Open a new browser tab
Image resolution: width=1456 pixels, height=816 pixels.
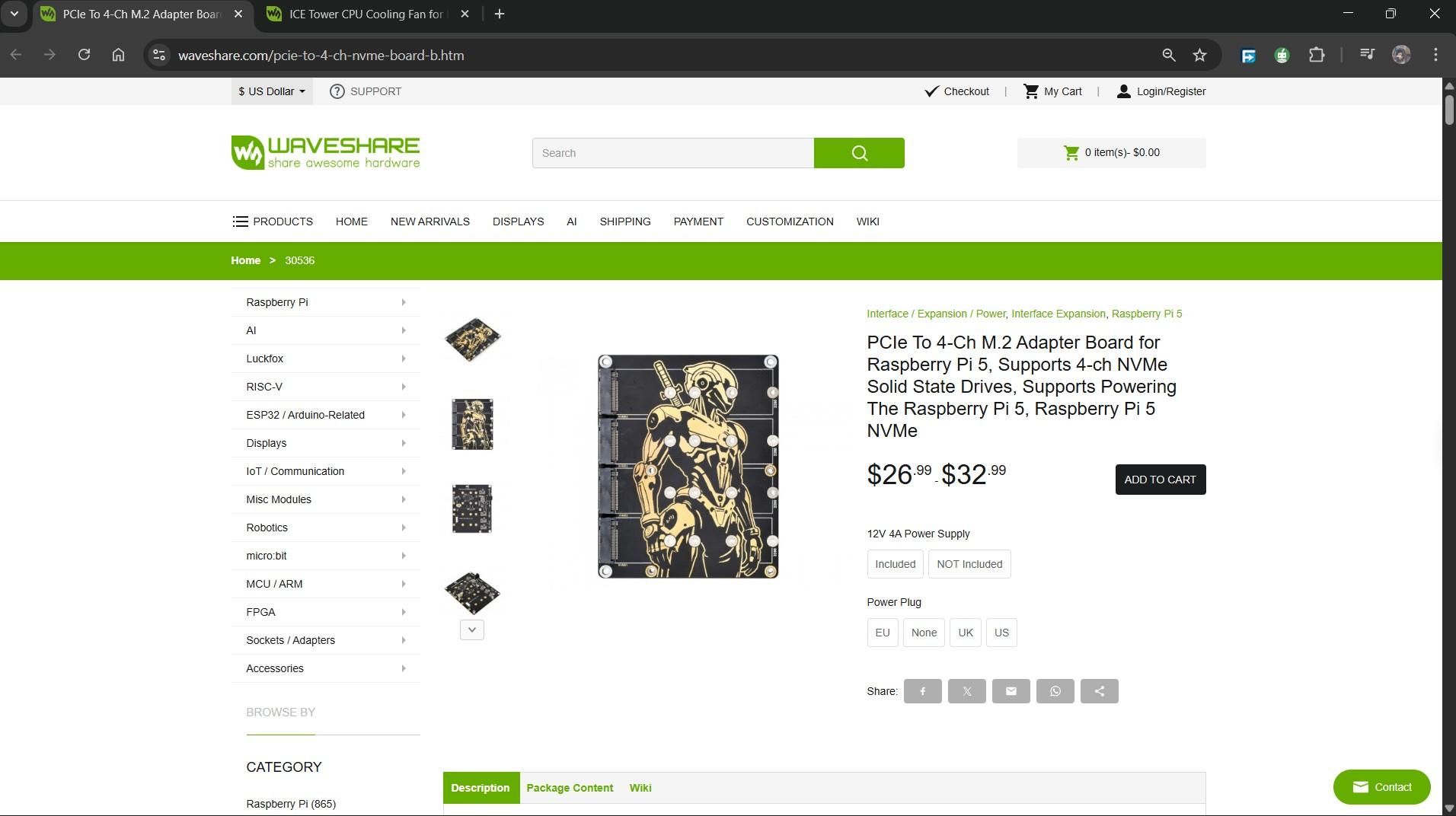500,14
